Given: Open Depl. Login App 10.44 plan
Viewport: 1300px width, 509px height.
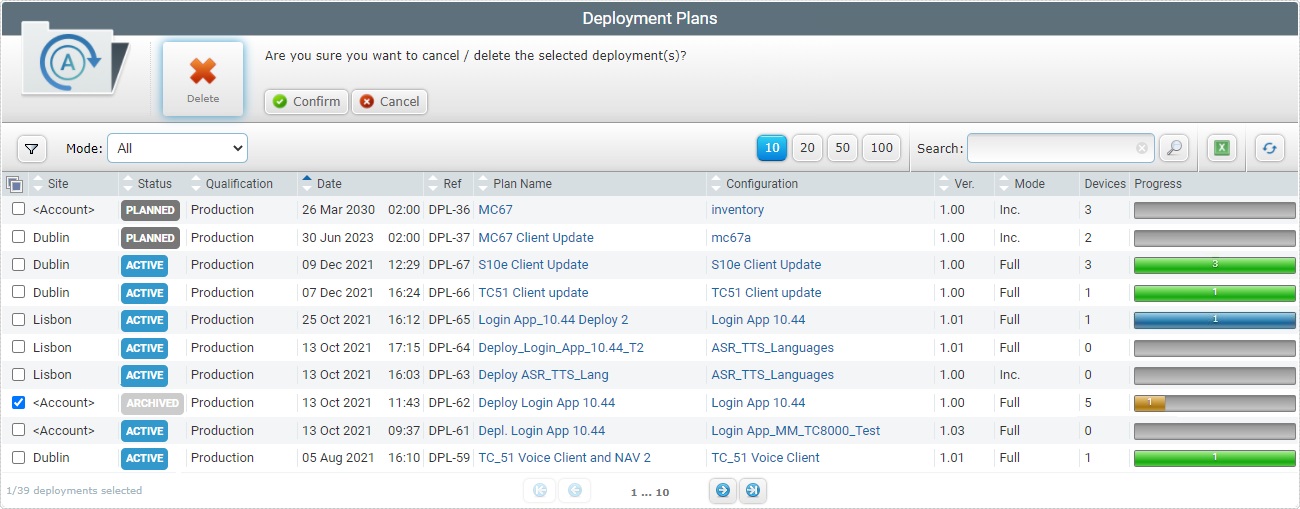Looking at the screenshot, I should (x=542, y=431).
